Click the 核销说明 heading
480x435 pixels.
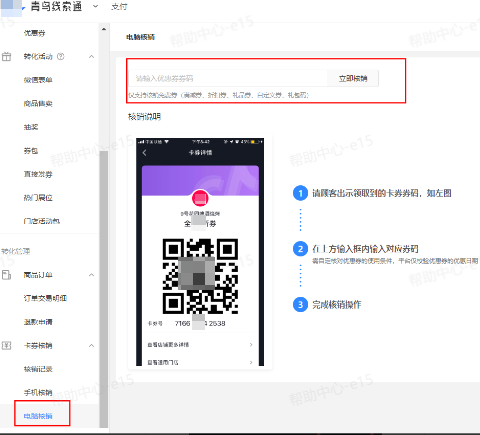click(x=144, y=117)
